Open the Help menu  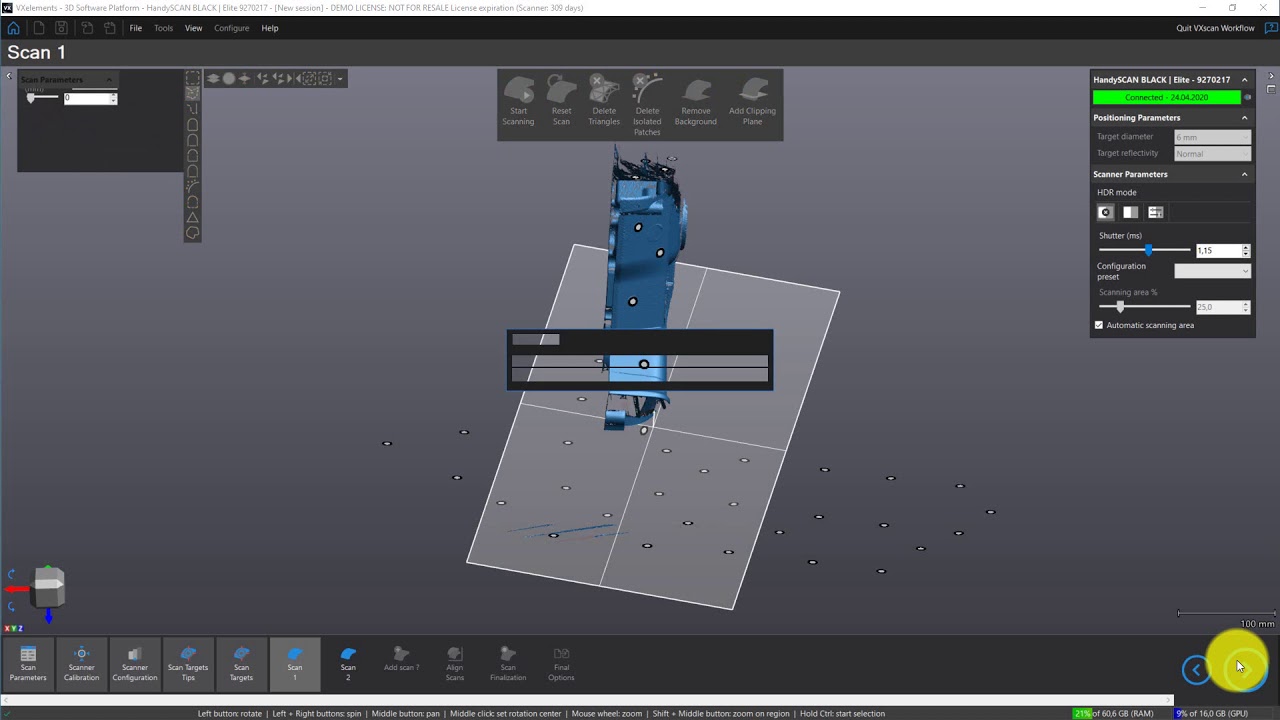point(270,28)
